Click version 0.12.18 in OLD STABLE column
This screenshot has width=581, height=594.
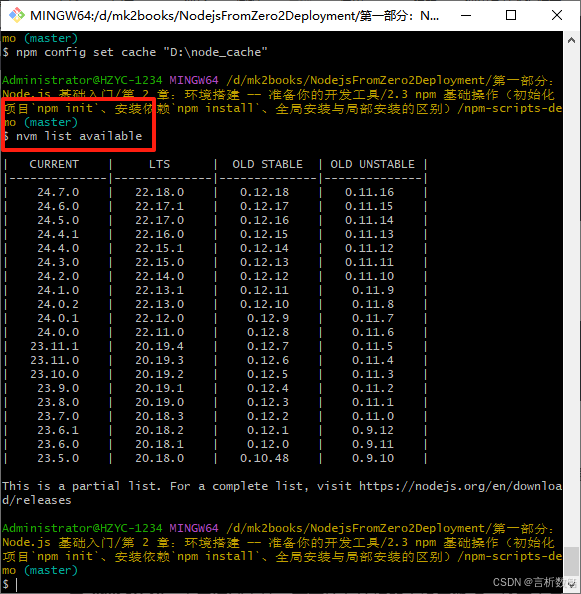click(264, 192)
